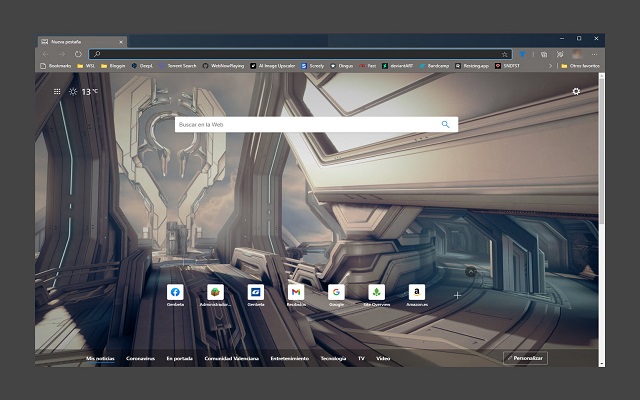The height and width of the screenshot is (400, 640).
Task: Open the Torrent Search bookmark
Action: click(x=178, y=66)
